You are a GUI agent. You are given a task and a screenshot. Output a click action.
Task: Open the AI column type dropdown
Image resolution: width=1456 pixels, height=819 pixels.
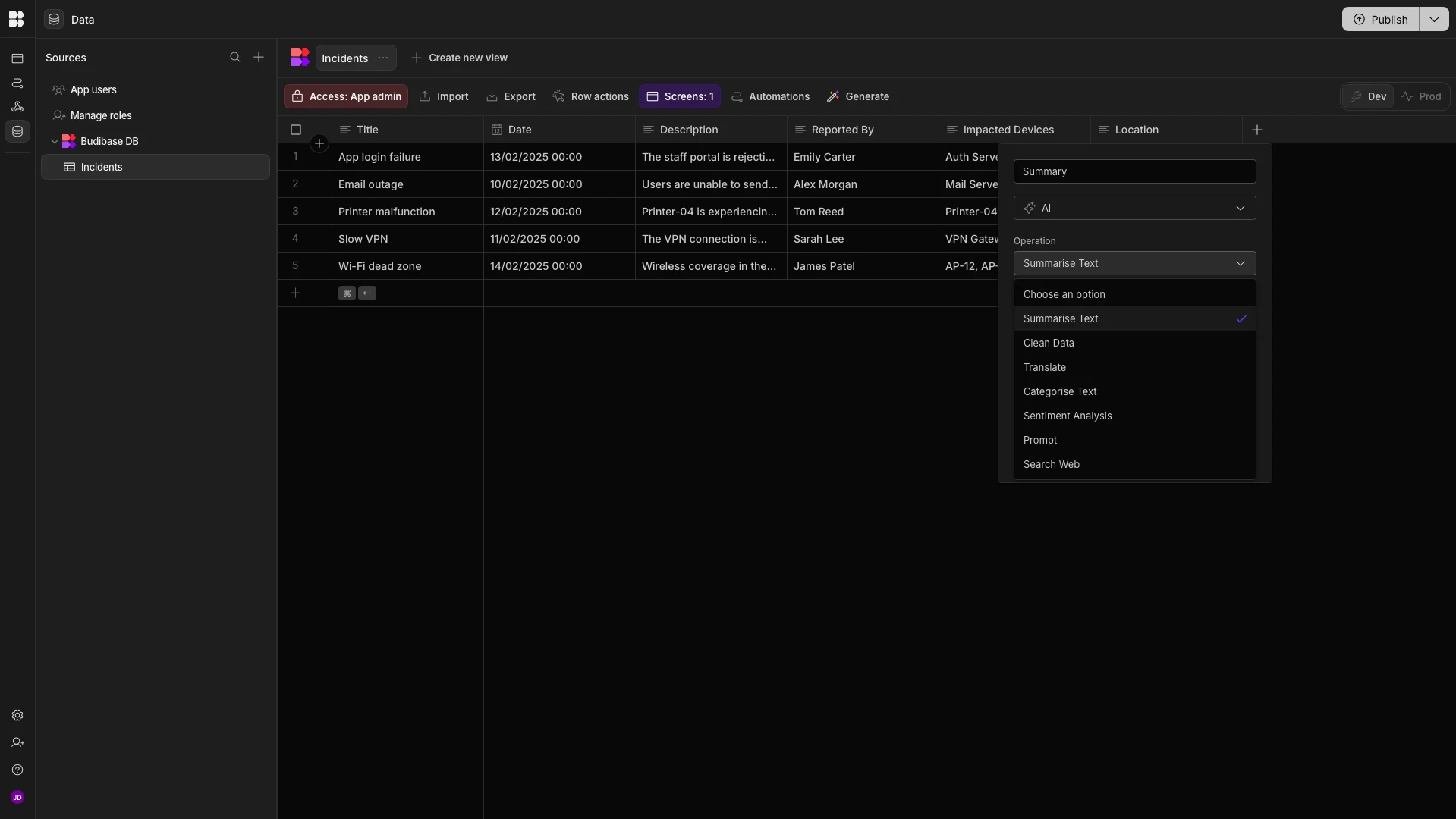click(1134, 208)
